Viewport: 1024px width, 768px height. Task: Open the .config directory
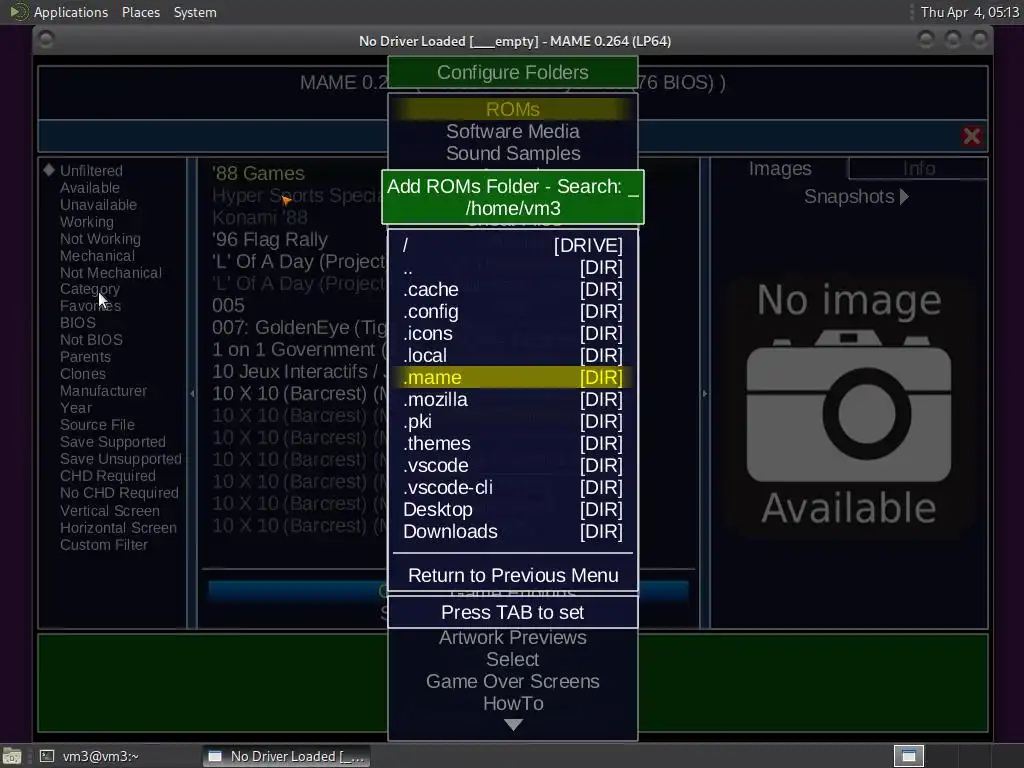[513, 312]
